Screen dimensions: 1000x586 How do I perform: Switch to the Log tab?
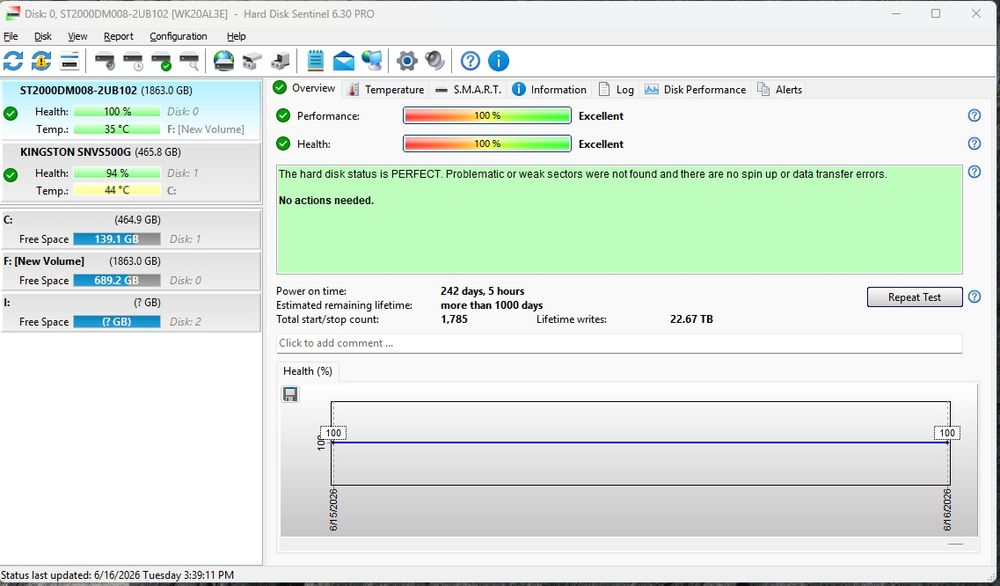[616, 90]
